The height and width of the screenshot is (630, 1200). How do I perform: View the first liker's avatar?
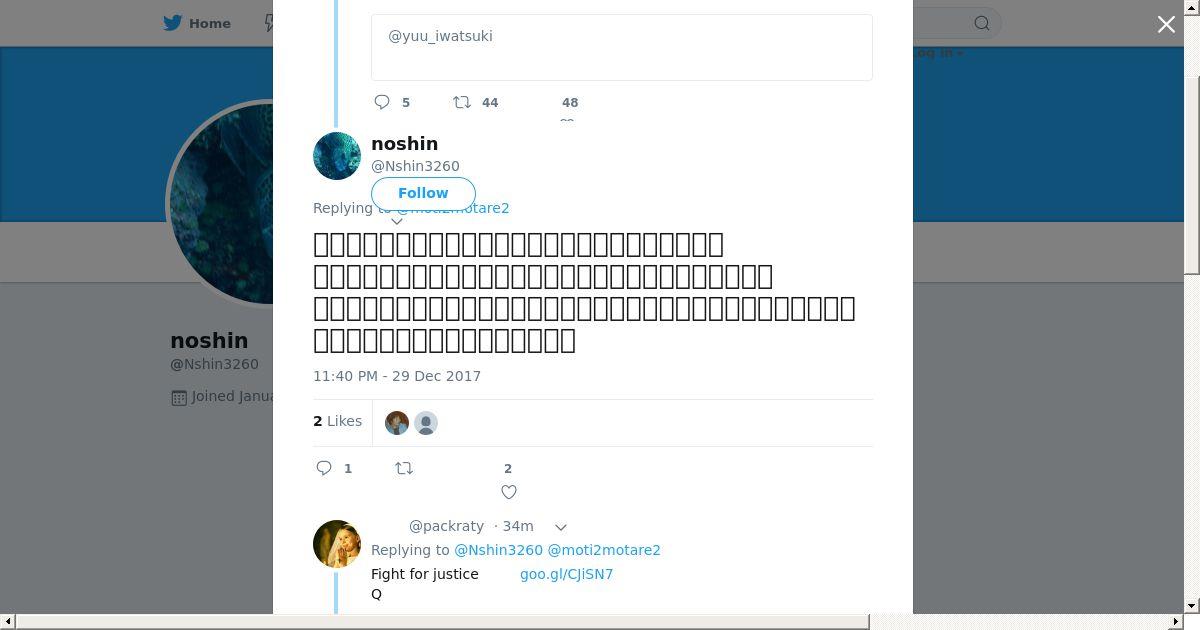(x=397, y=423)
